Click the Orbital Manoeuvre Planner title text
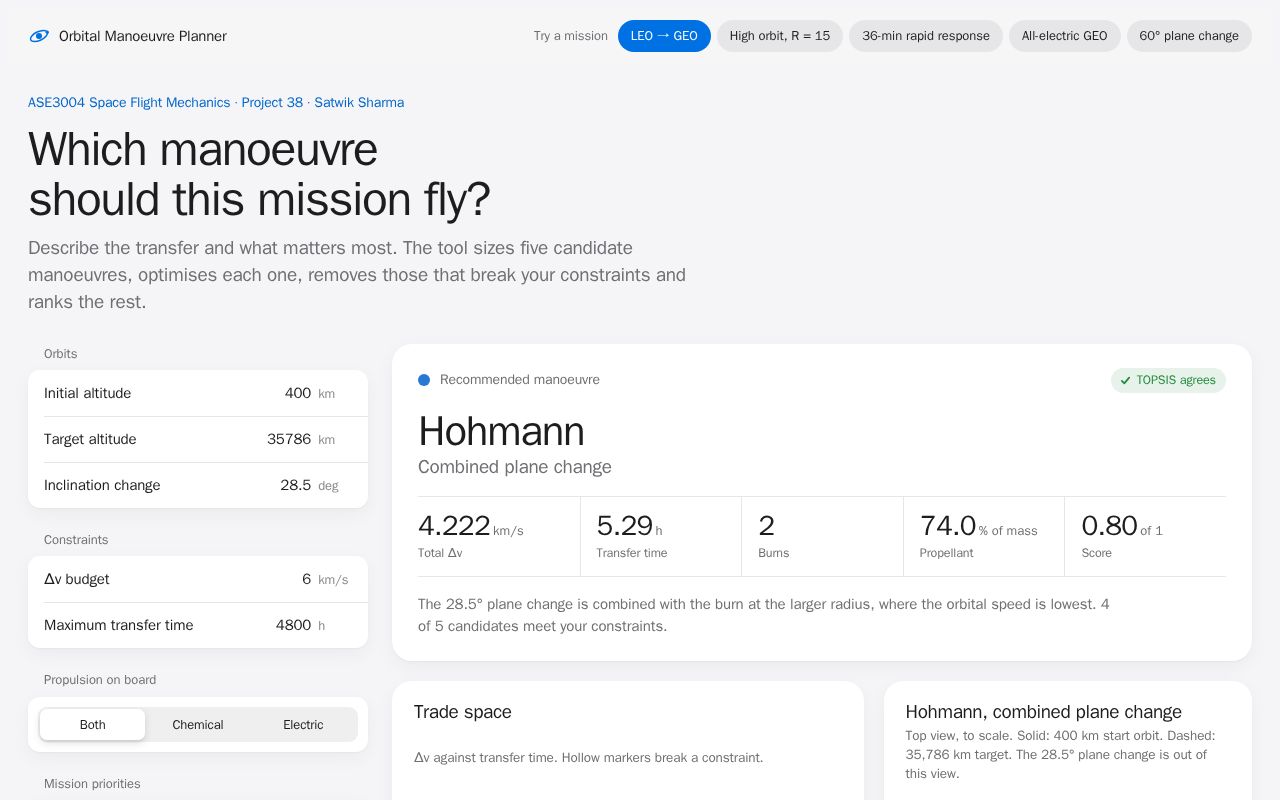This screenshot has width=1280, height=800. 143,36
